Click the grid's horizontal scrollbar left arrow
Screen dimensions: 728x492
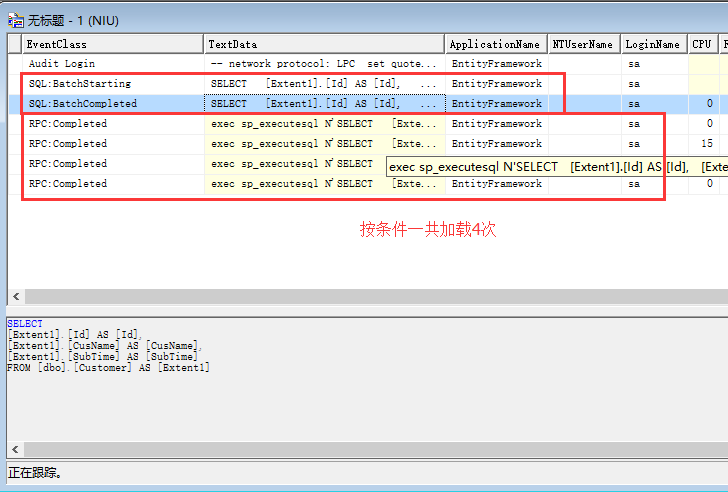[x=13, y=297]
